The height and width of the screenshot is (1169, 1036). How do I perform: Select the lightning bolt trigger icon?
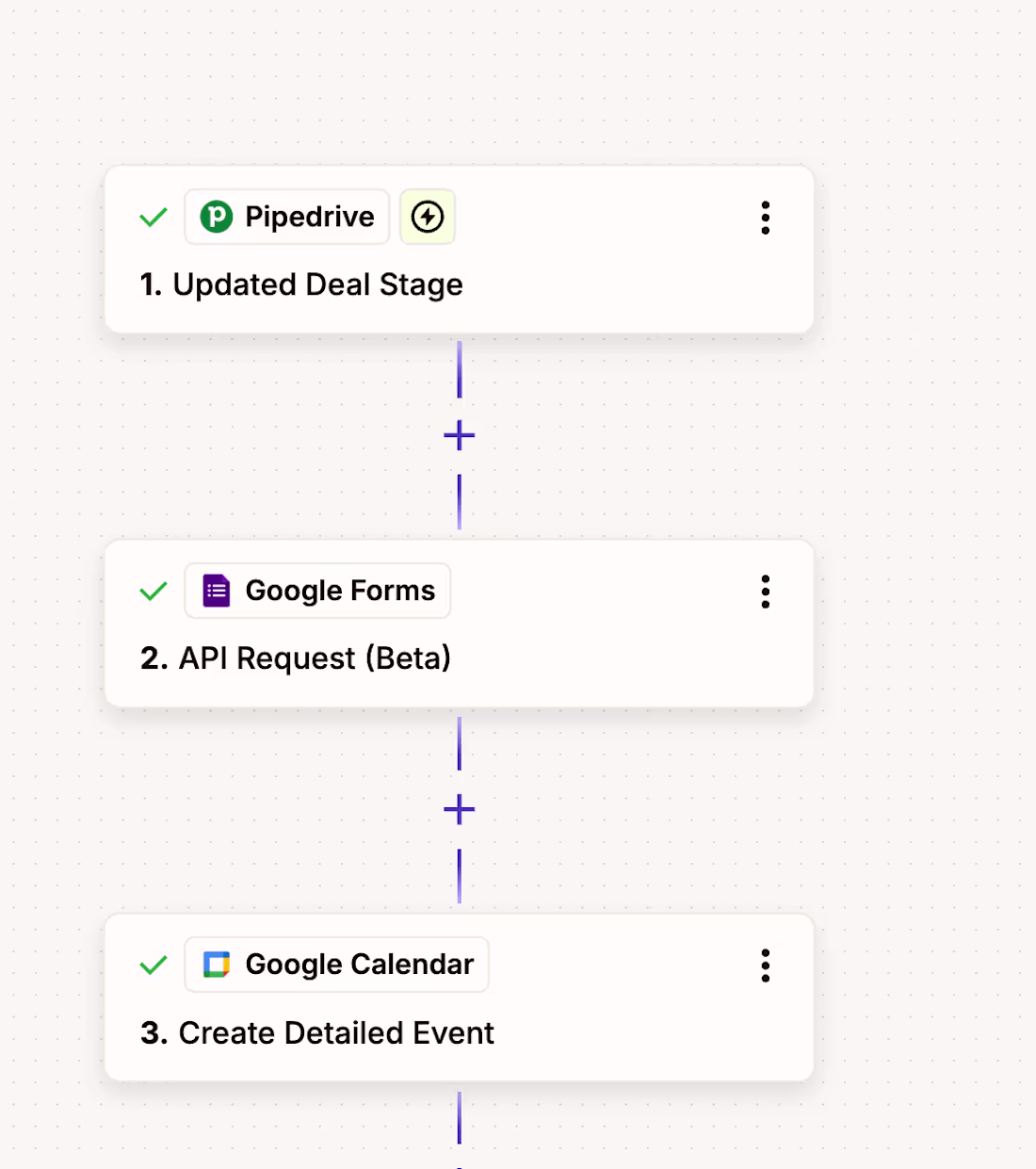pyautogui.click(x=427, y=217)
